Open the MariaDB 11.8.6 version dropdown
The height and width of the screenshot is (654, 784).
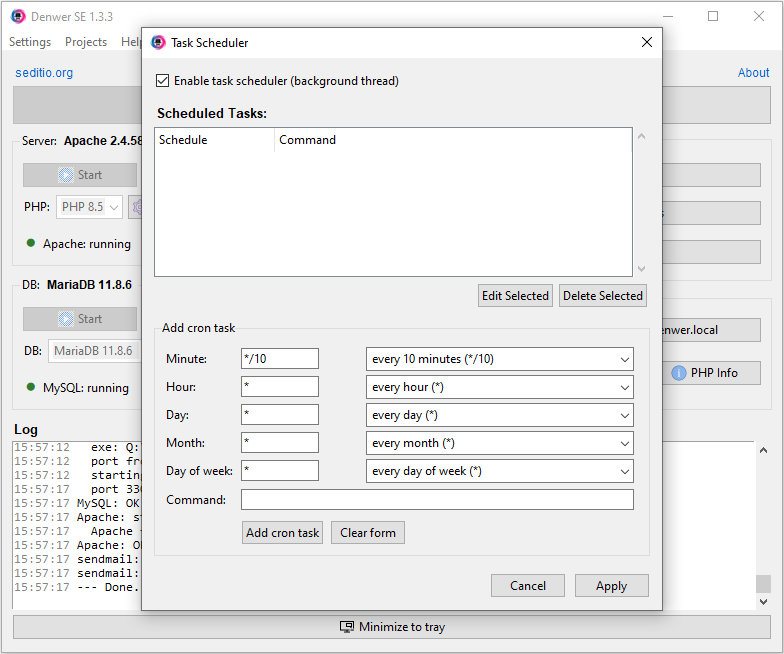point(95,350)
